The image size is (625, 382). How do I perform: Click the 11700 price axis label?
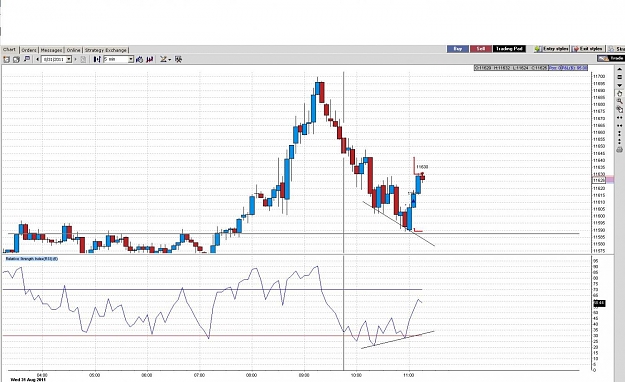(x=599, y=77)
